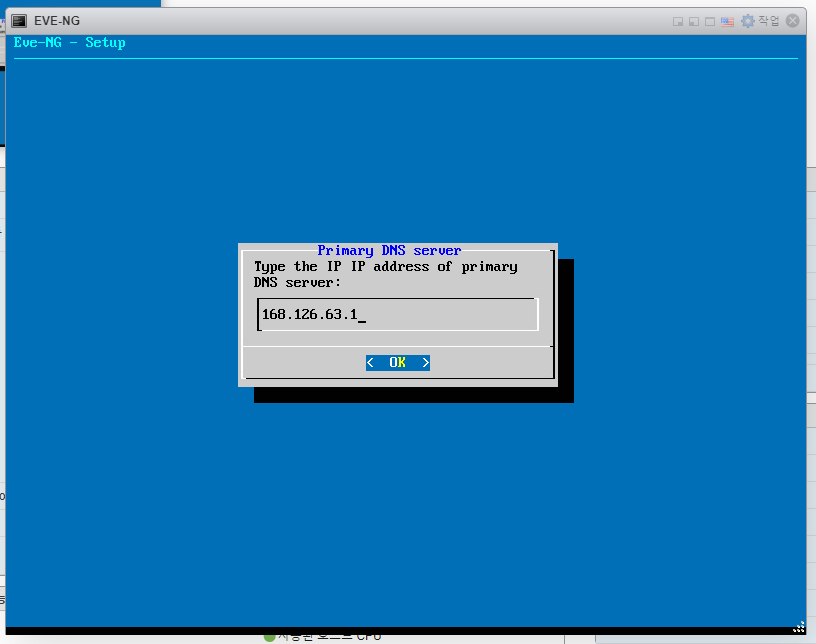
Task: Shrink console using first window-size icon
Action: [x=678, y=21]
